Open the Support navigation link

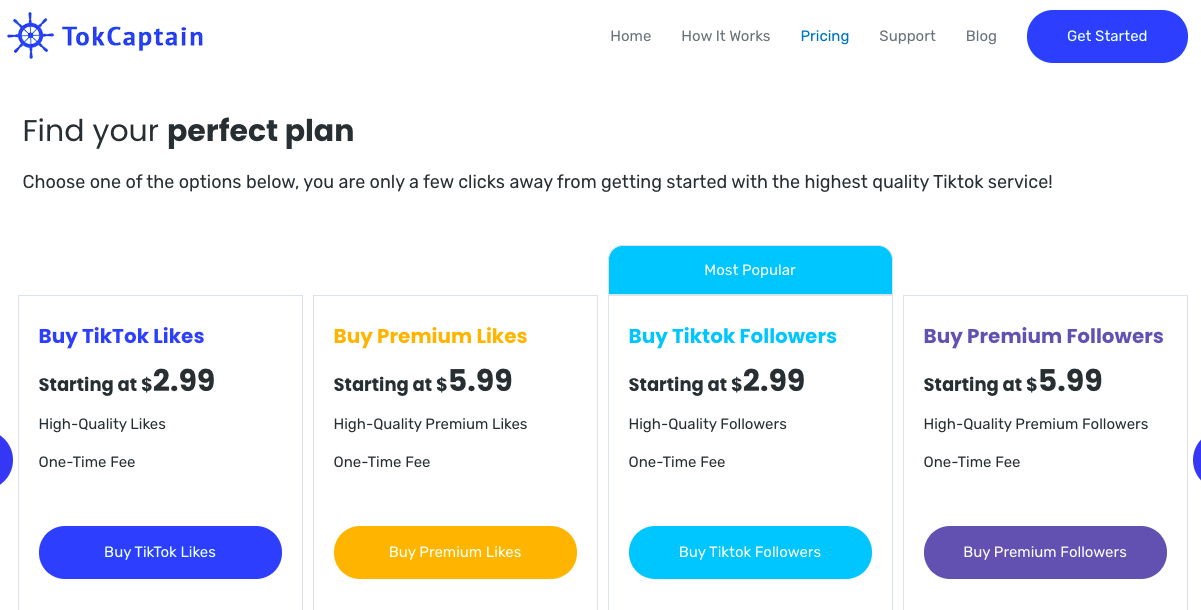pos(907,36)
